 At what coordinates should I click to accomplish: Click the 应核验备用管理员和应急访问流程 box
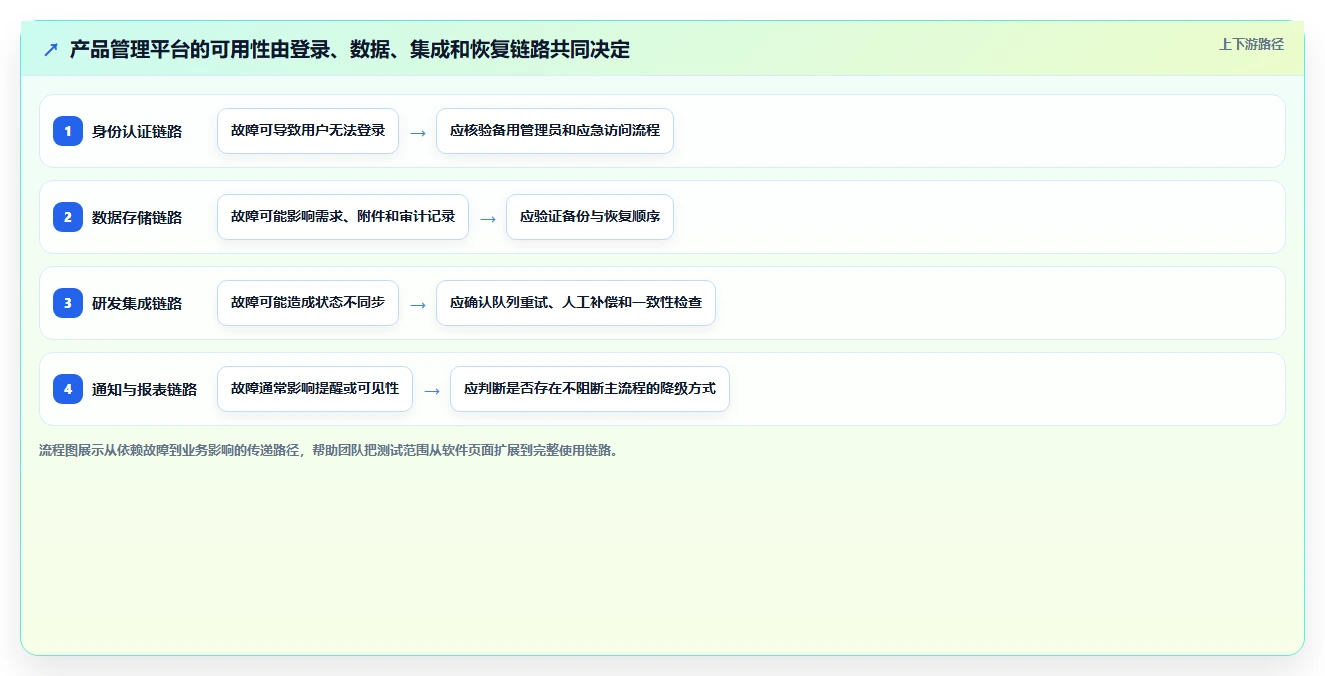(555, 131)
